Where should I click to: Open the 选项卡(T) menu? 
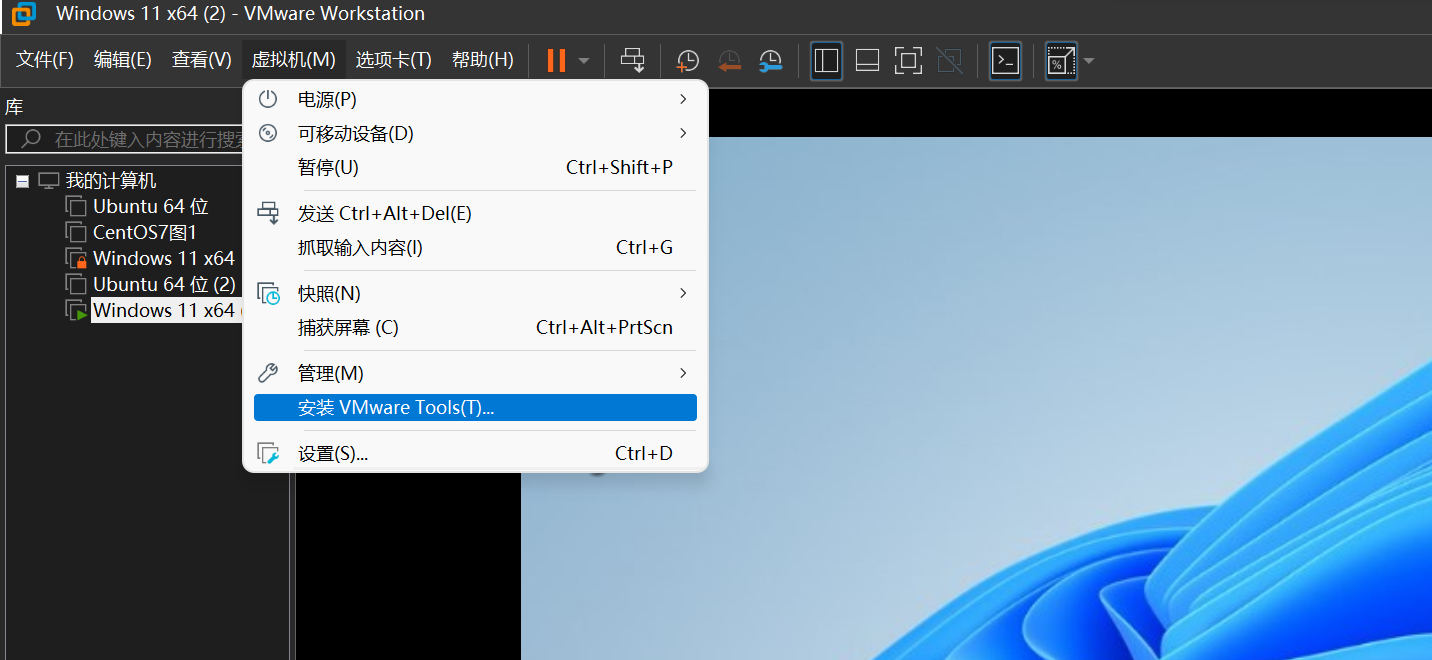click(x=394, y=60)
